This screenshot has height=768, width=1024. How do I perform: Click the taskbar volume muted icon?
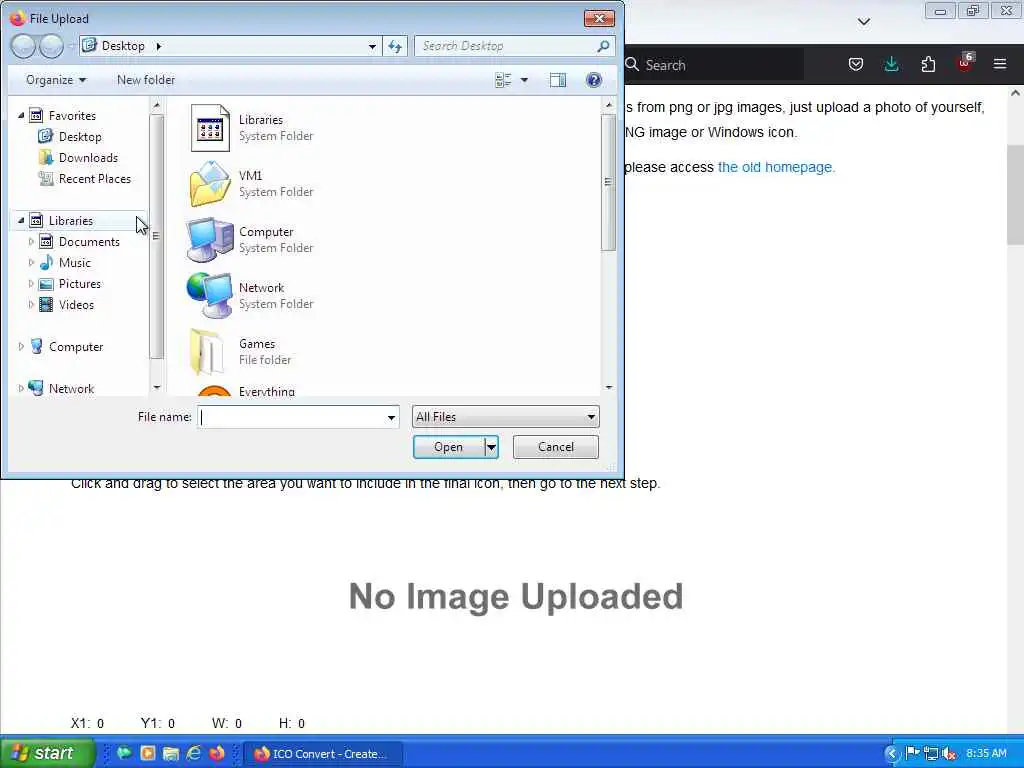tap(950, 754)
